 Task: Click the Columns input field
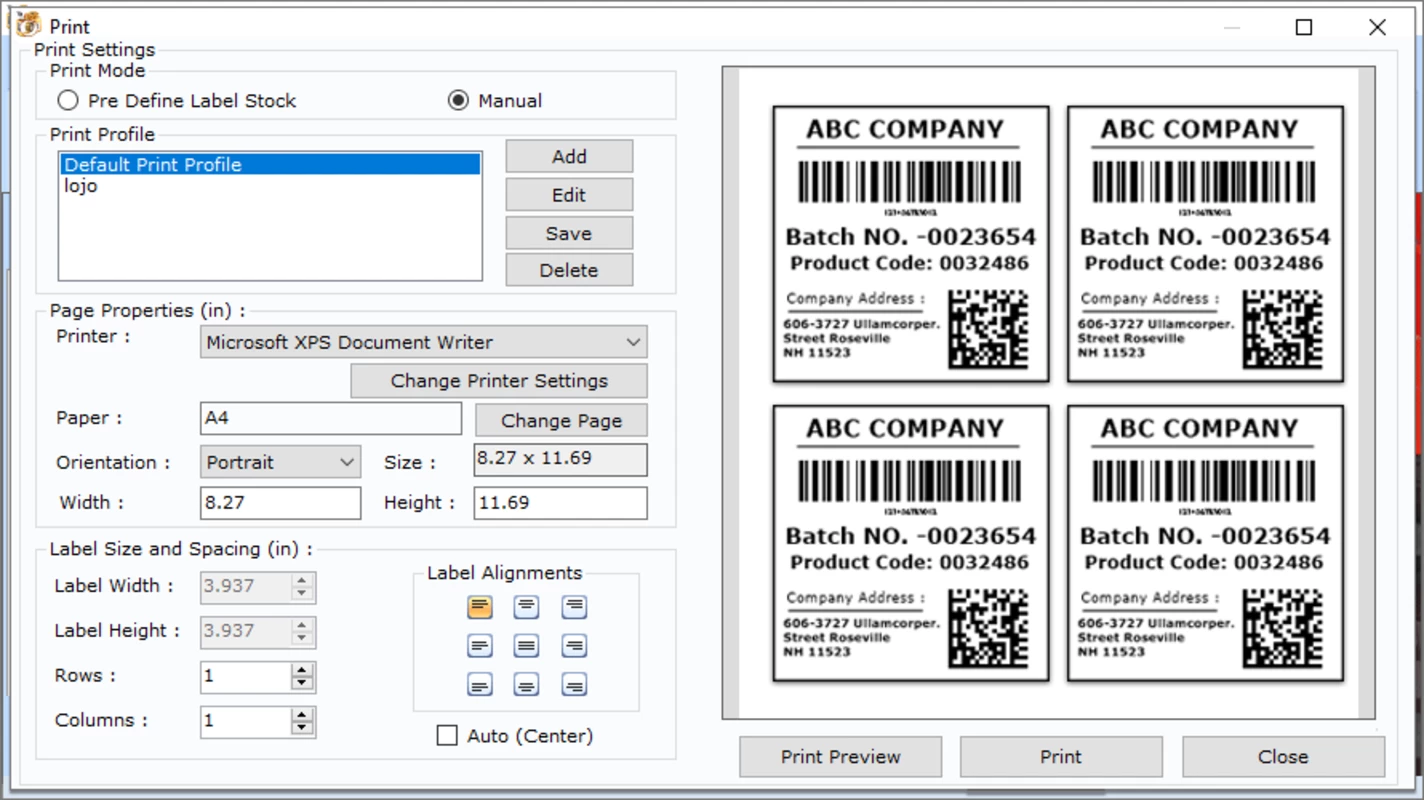tap(246, 721)
